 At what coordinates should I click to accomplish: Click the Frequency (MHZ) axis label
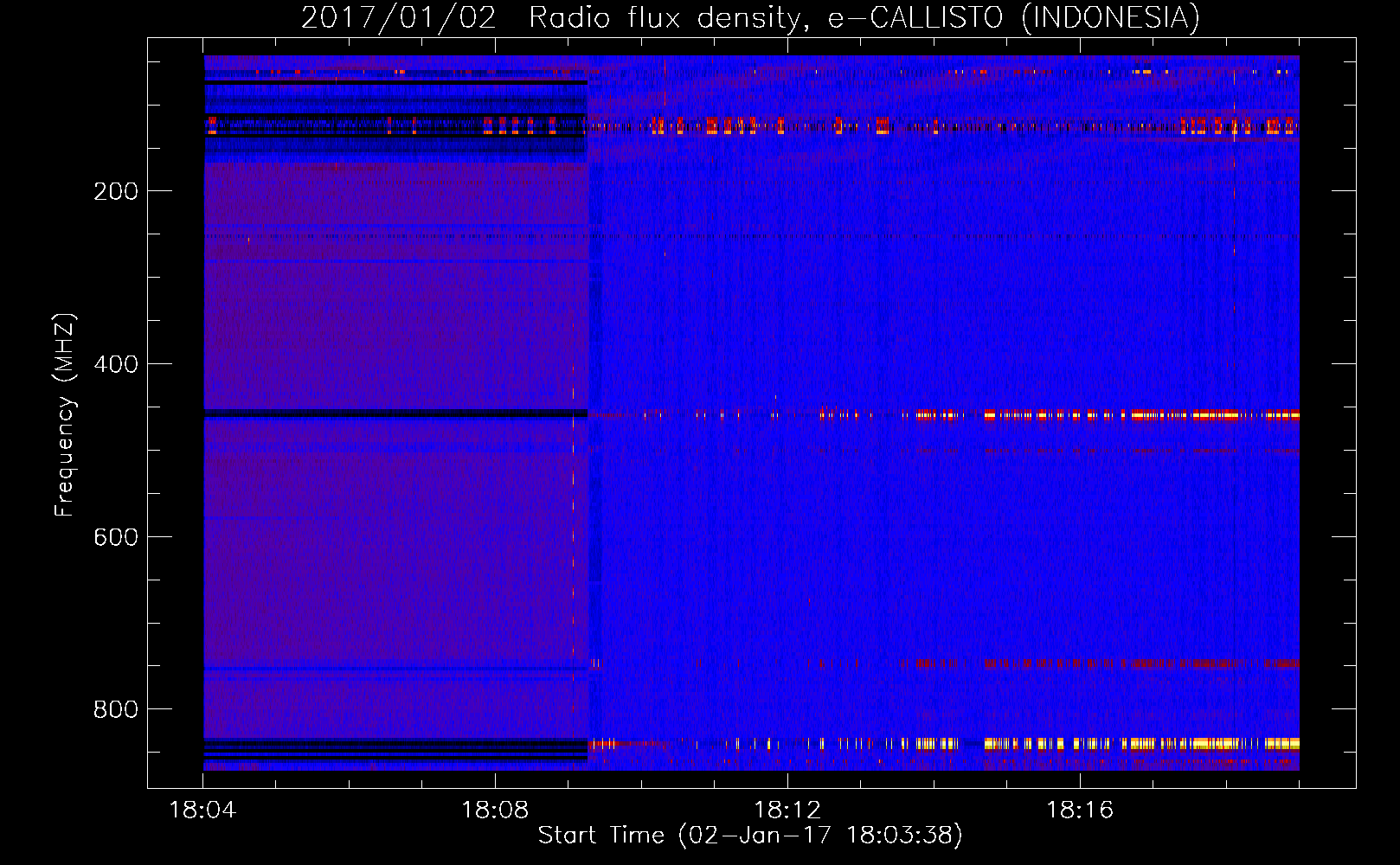pyautogui.click(x=65, y=414)
